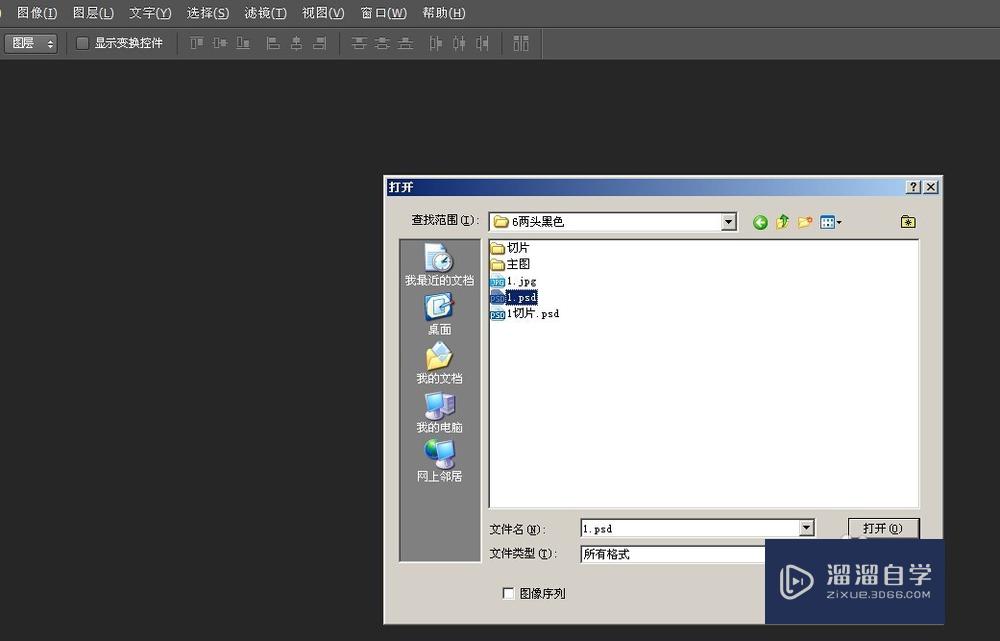Enable the 显示变换控件 checkbox

click(82, 43)
